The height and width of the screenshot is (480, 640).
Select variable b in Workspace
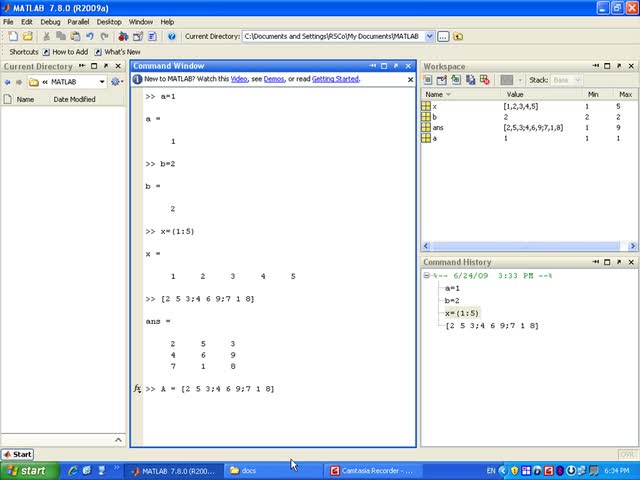point(529,117)
